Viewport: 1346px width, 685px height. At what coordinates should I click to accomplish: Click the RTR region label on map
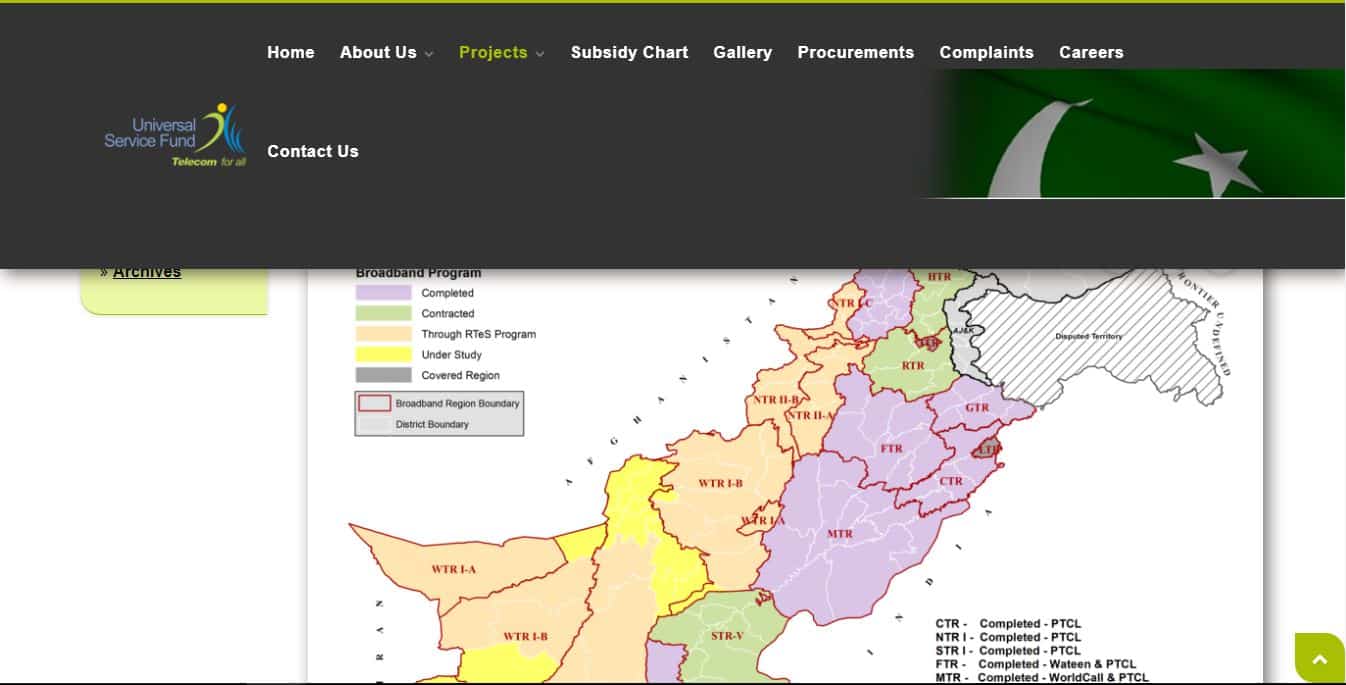click(x=913, y=366)
